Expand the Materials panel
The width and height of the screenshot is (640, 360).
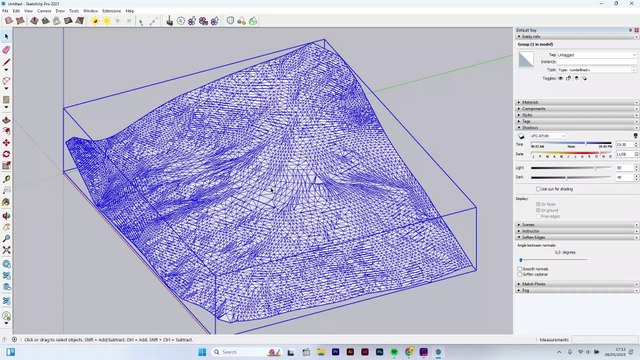[576, 102]
